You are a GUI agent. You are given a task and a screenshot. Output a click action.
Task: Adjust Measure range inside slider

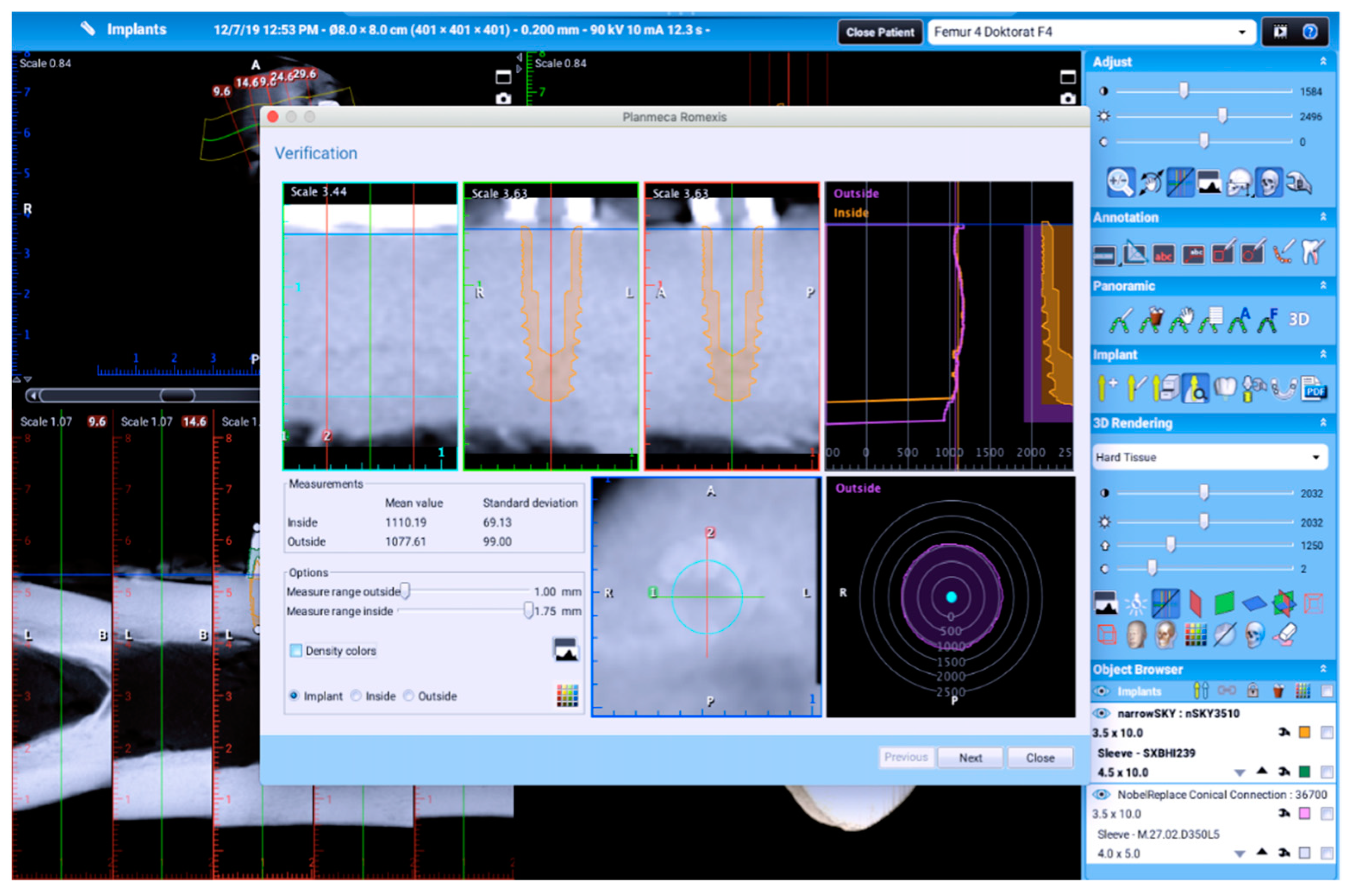click(528, 610)
